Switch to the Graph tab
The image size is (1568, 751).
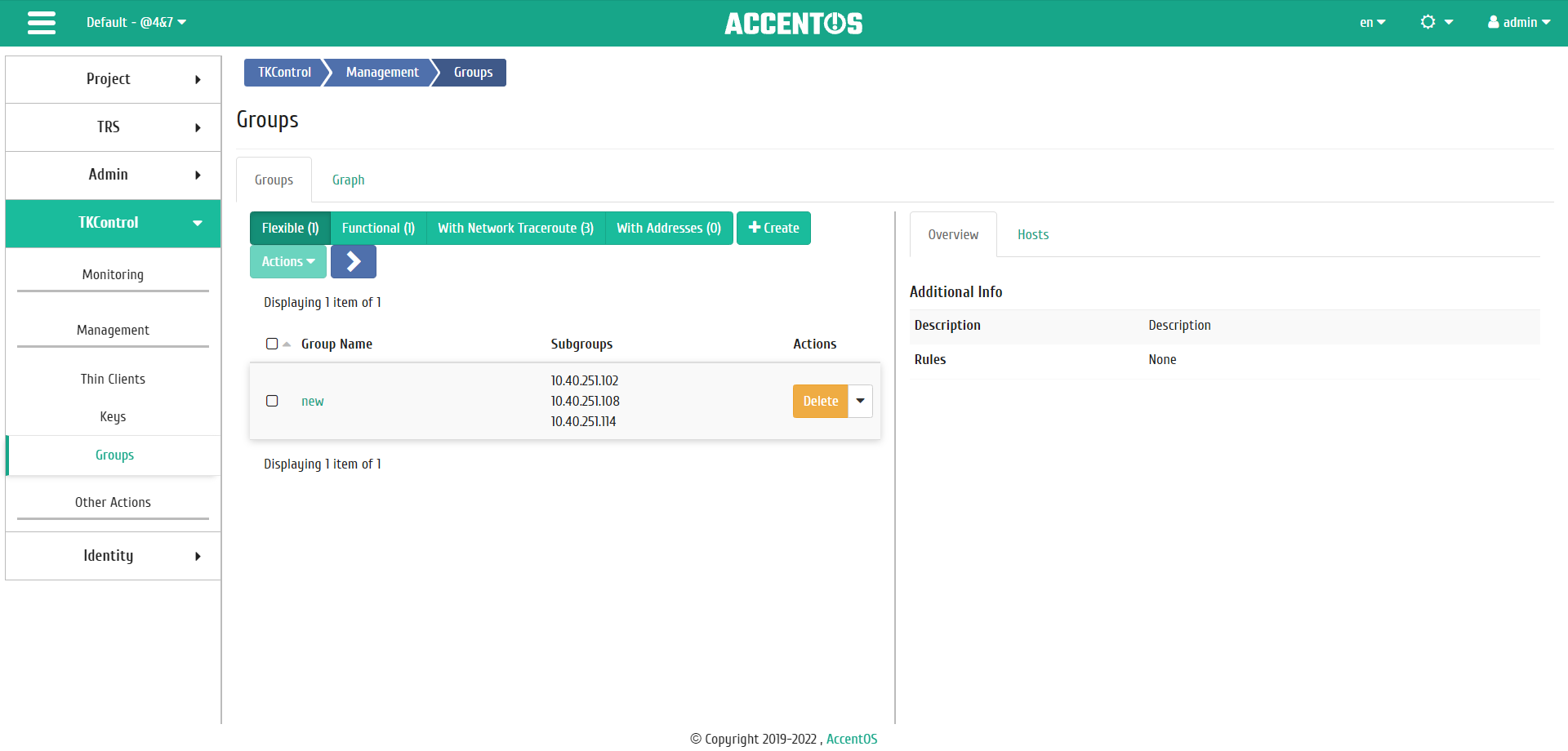pyautogui.click(x=348, y=180)
